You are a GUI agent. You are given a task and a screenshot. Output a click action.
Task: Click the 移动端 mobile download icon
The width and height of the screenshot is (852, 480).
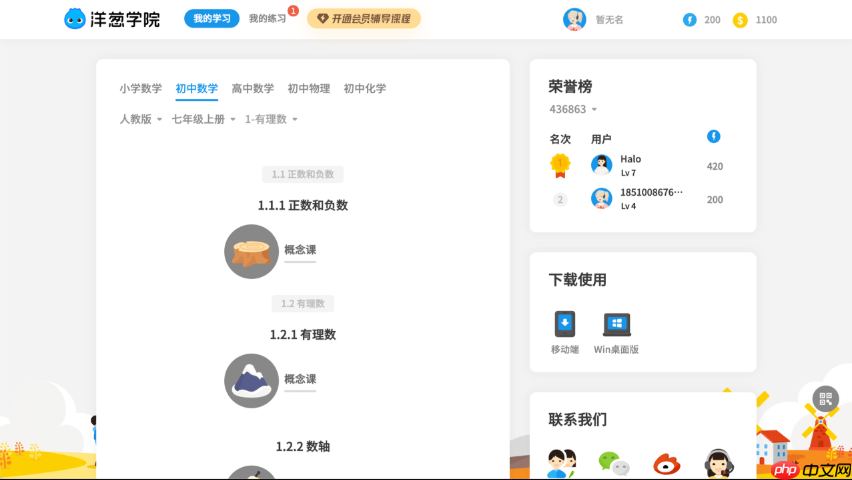point(565,324)
